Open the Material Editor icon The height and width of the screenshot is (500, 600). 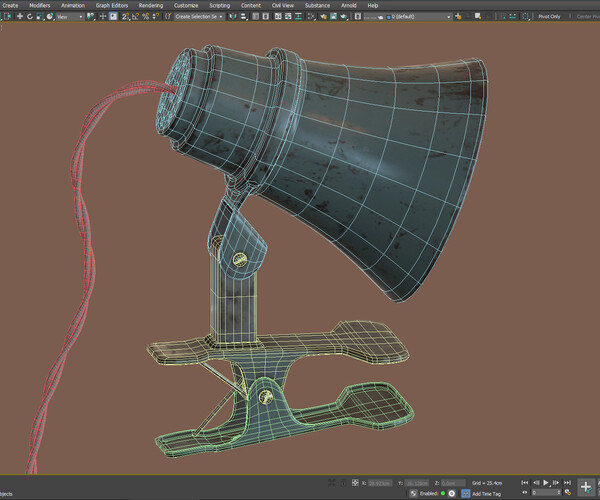coord(311,16)
